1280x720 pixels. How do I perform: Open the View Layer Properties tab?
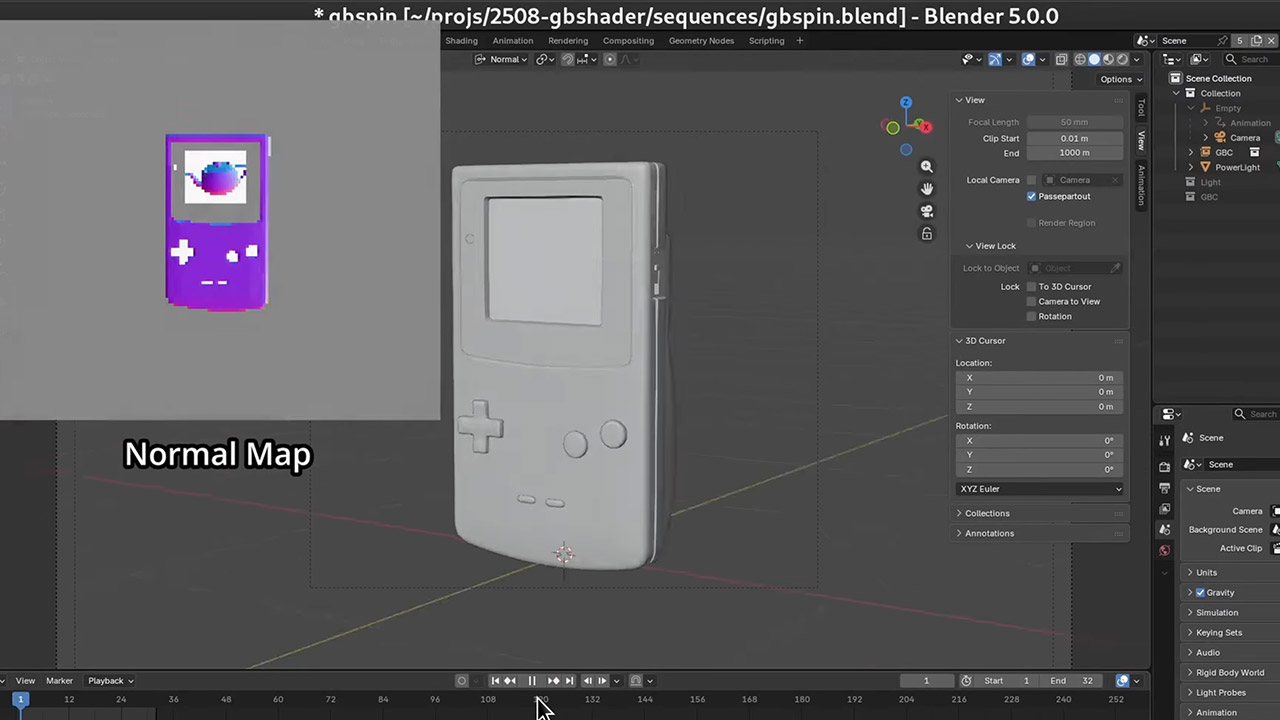tap(1164, 507)
